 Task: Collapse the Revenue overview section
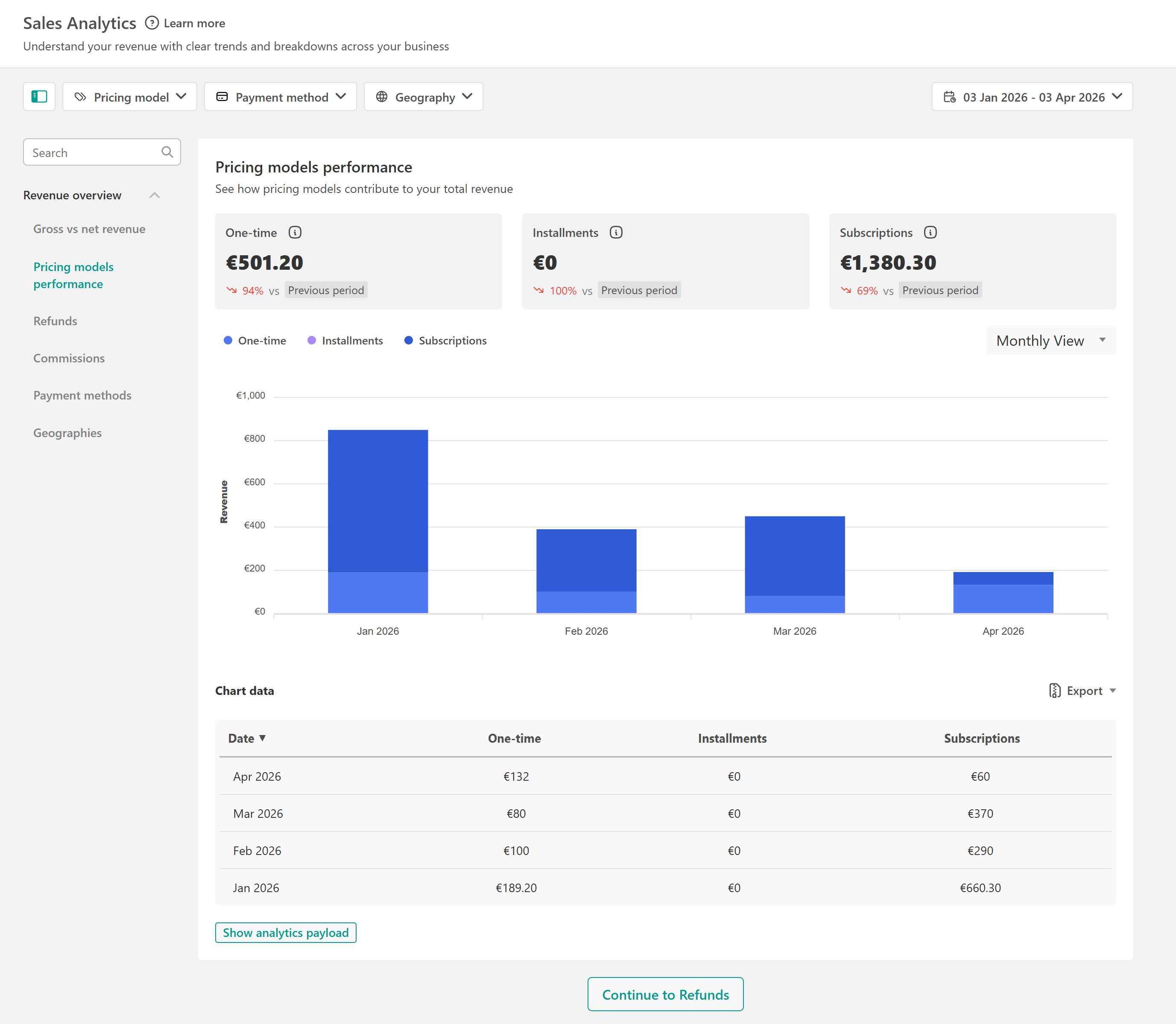(x=154, y=195)
